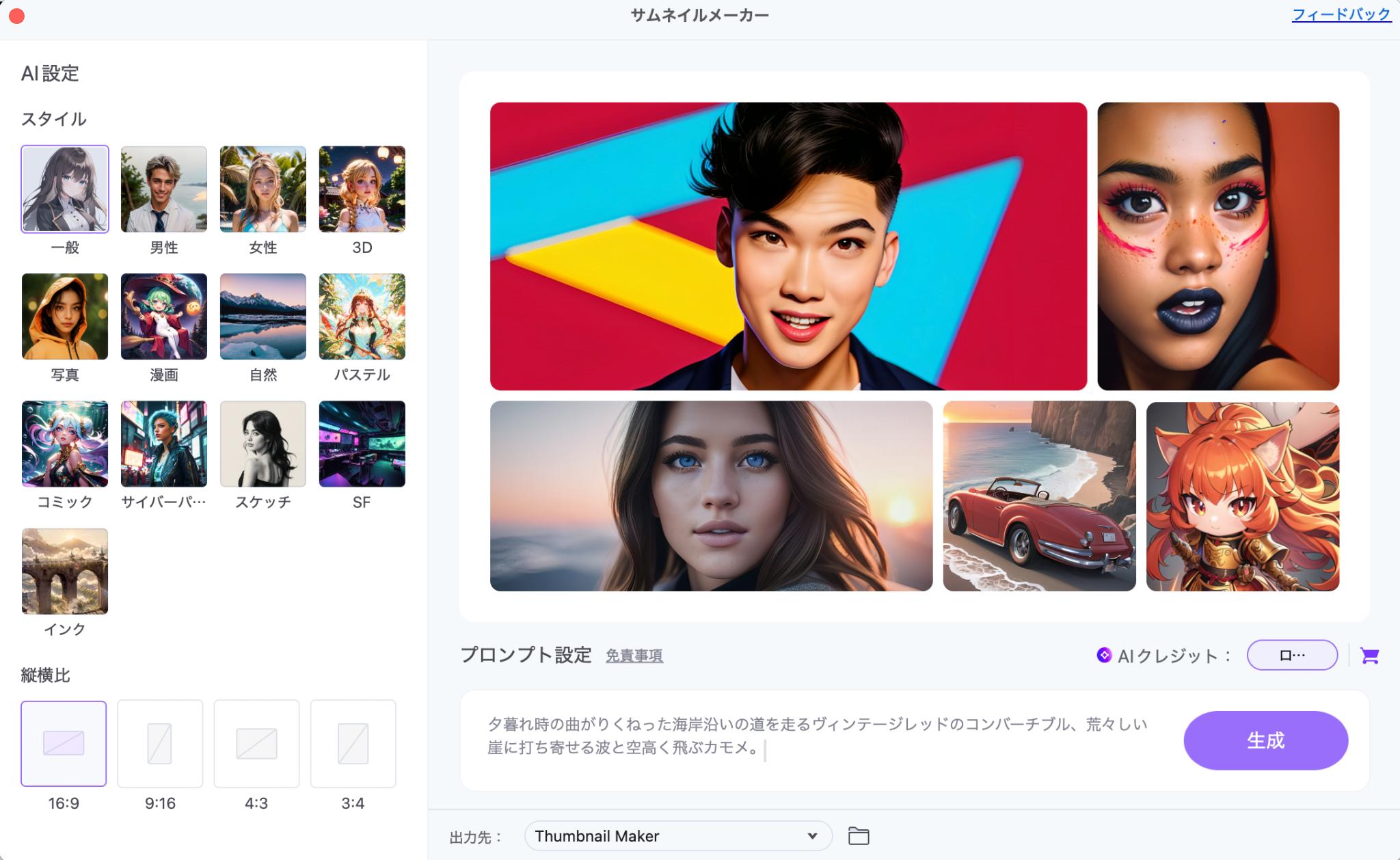Set aspect ratio to 3:4
The image size is (1400, 860).
(353, 743)
